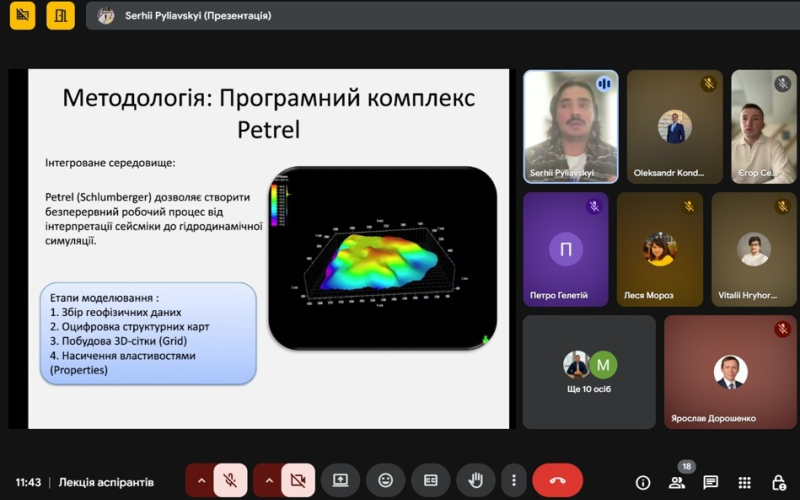
Task: Click the meeting name 'Лекція аспірантів'
Action: tap(106, 482)
